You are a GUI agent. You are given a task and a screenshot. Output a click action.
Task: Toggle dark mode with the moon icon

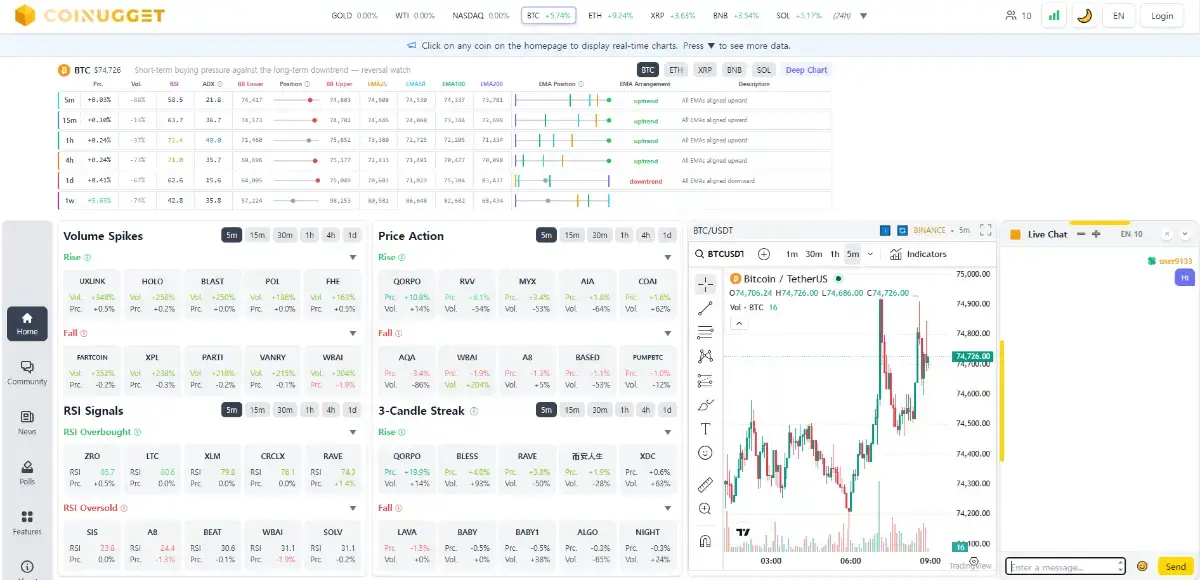1084,15
